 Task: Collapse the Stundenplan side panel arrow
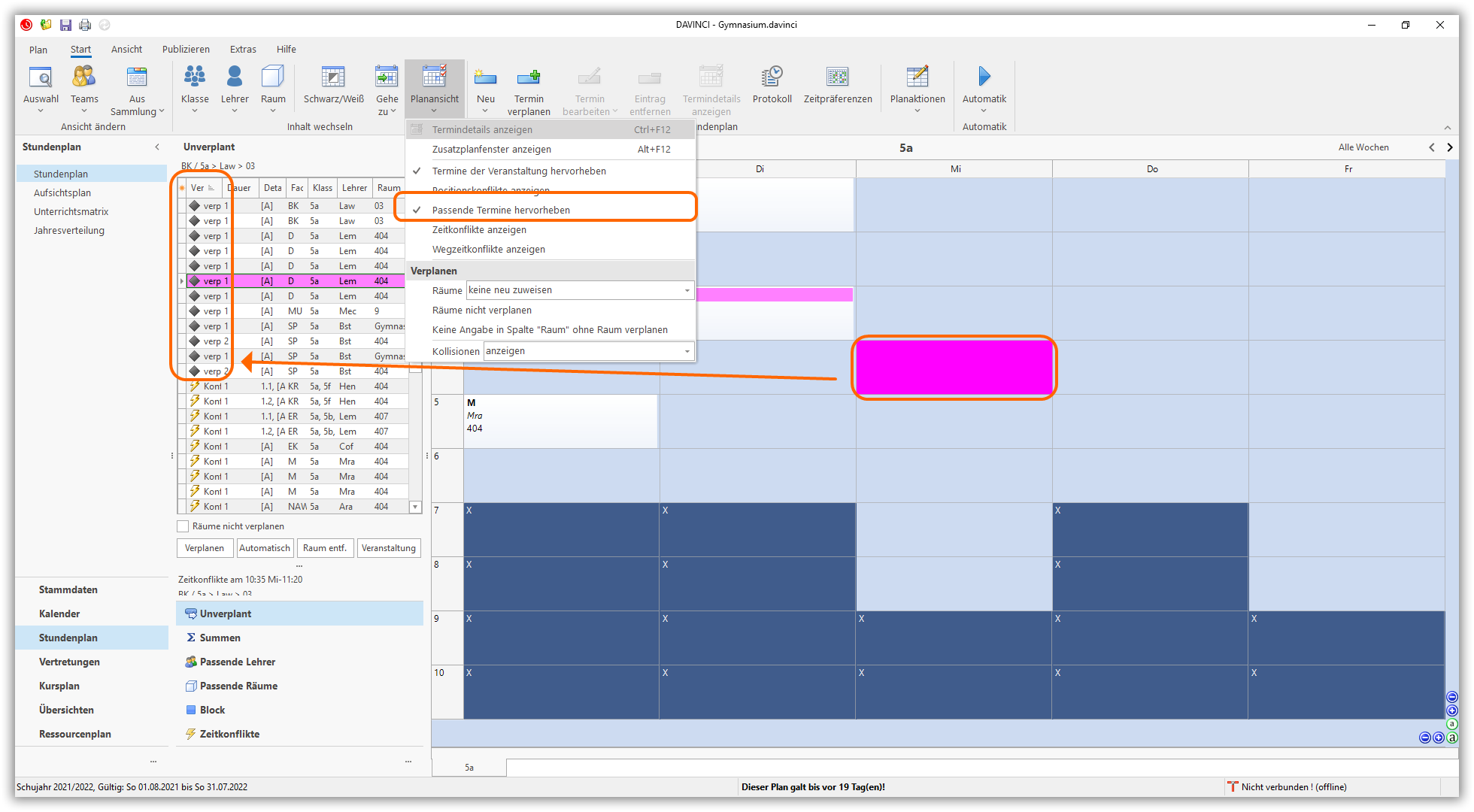coord(157,147)
